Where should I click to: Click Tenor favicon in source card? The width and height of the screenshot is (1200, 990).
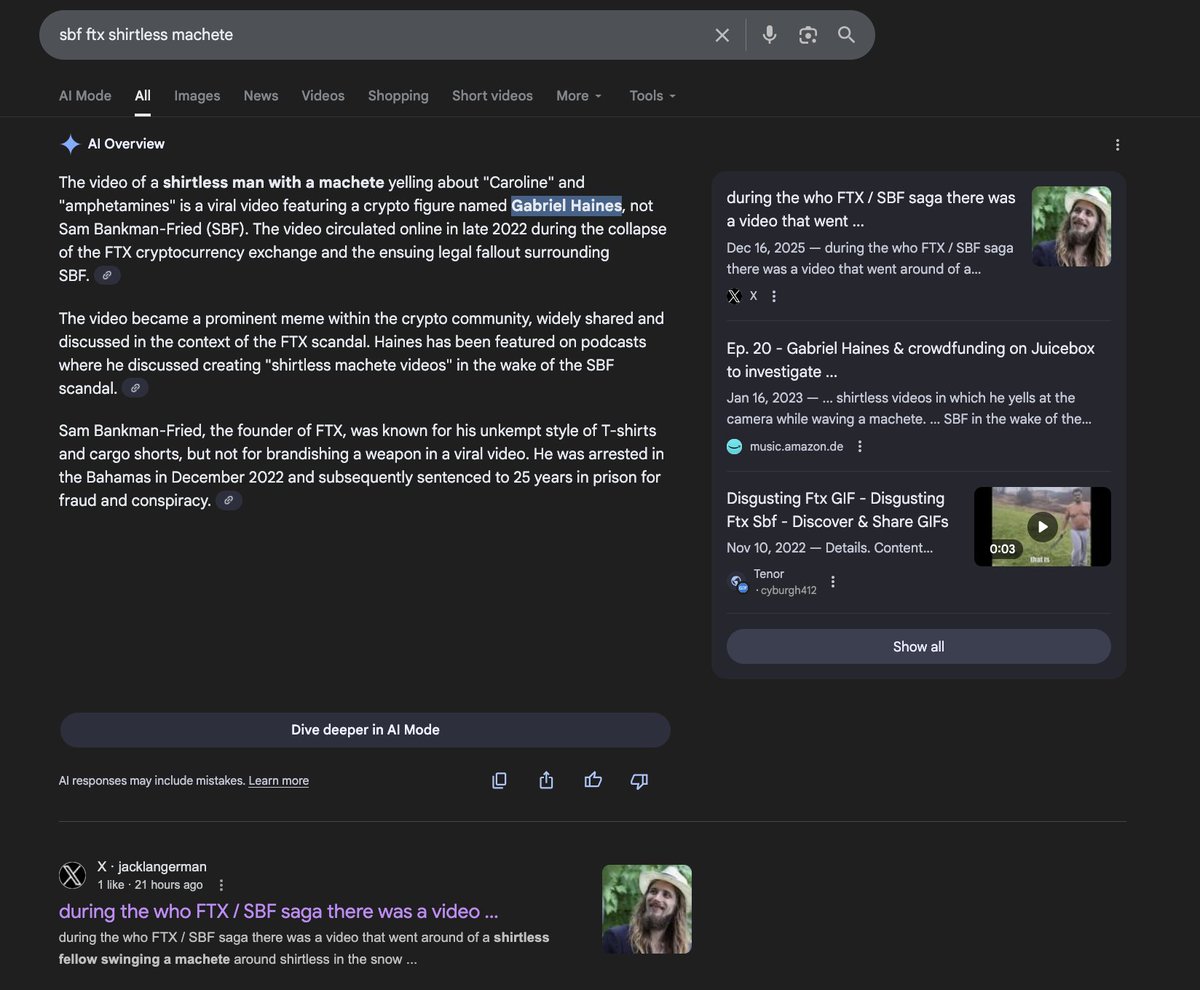click(737, 581)
